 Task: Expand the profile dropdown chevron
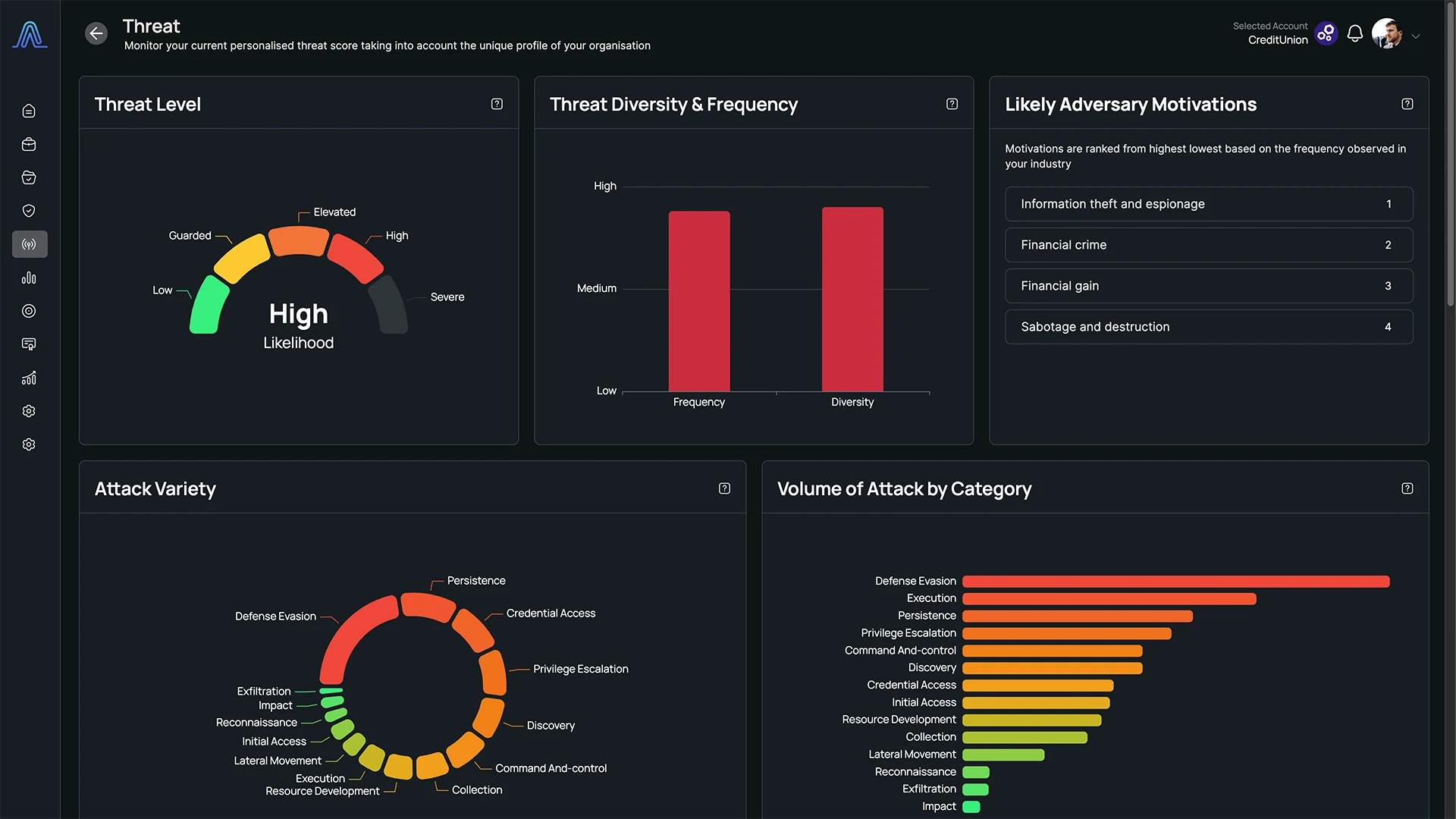tap(1415, 36)
